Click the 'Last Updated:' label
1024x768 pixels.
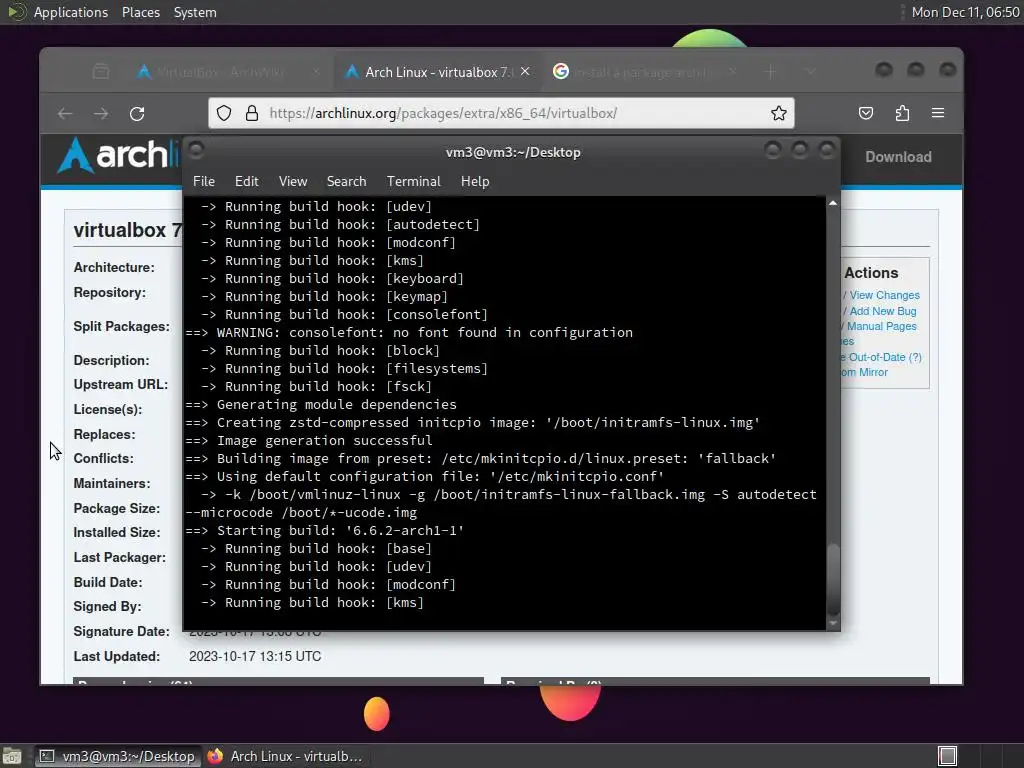tap(116, 656)
